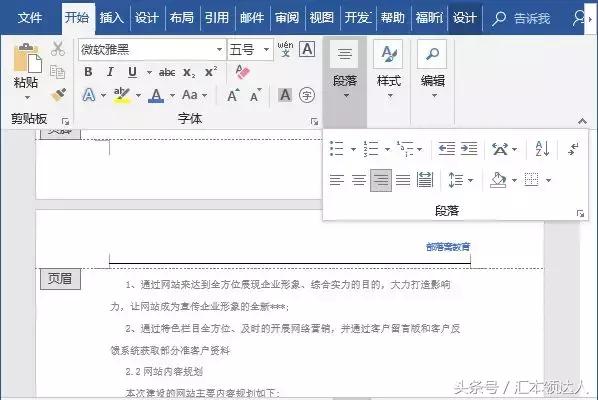Open the phonetic guide (wén) tool
Screen dimensions: 598x400
pos(285,49)
